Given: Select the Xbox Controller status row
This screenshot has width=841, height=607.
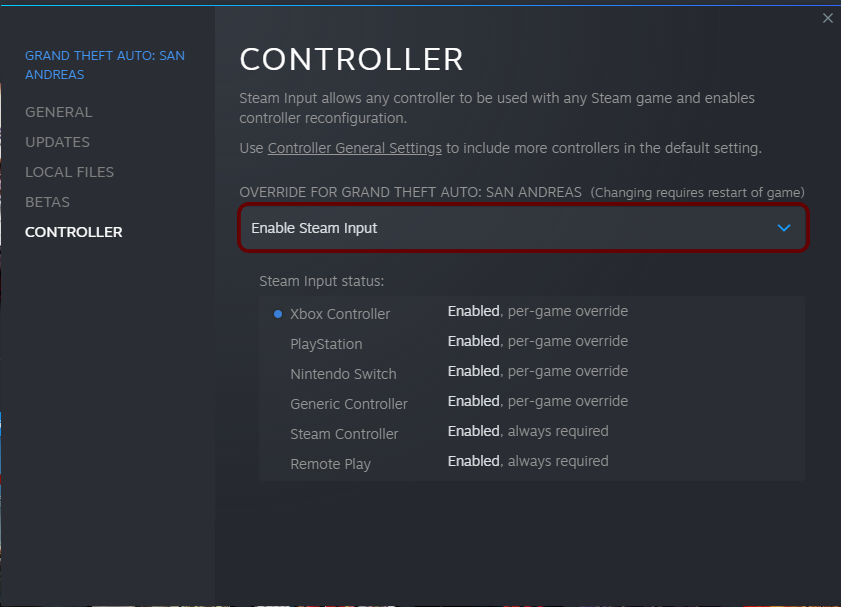Looking at the screenshot, I should tap(340, 314).
